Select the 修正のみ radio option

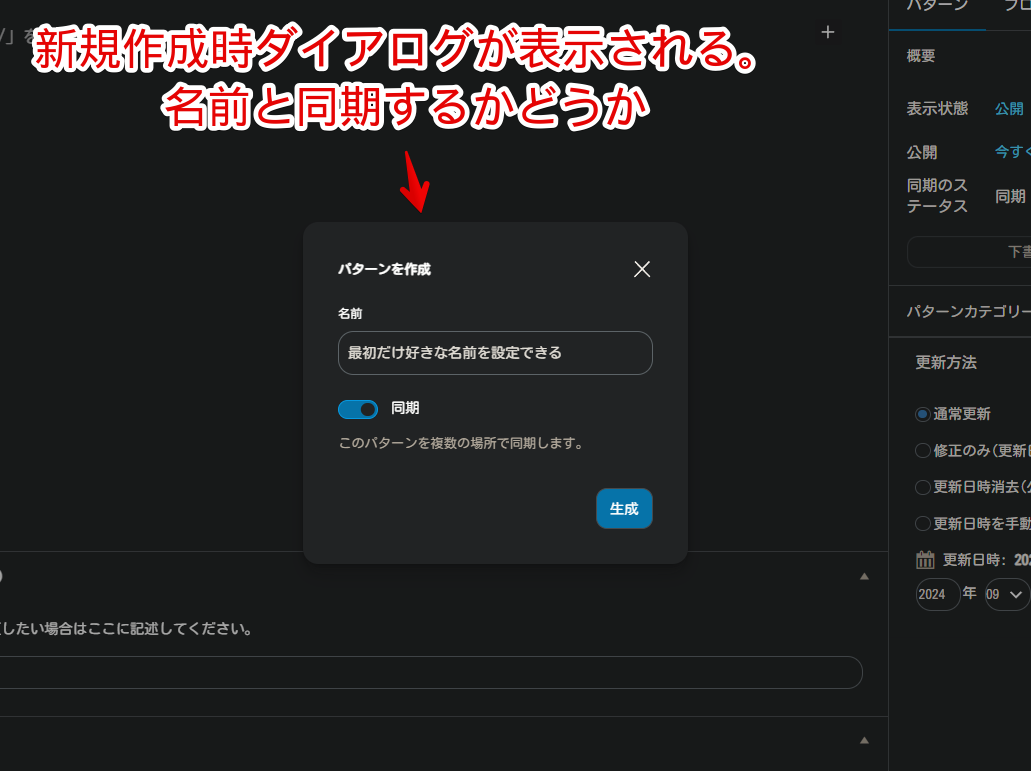[x=923, y=450]
